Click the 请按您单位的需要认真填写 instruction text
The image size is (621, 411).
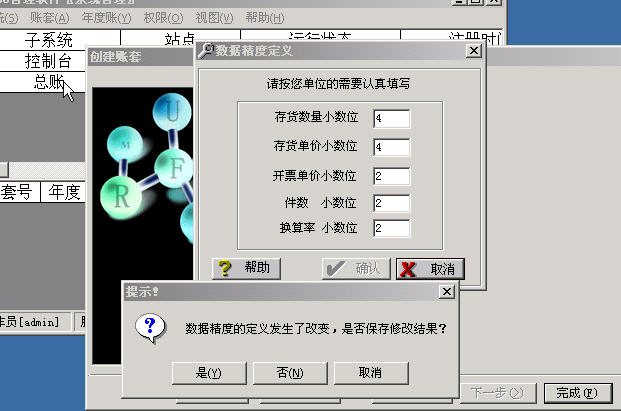[338, 84]
